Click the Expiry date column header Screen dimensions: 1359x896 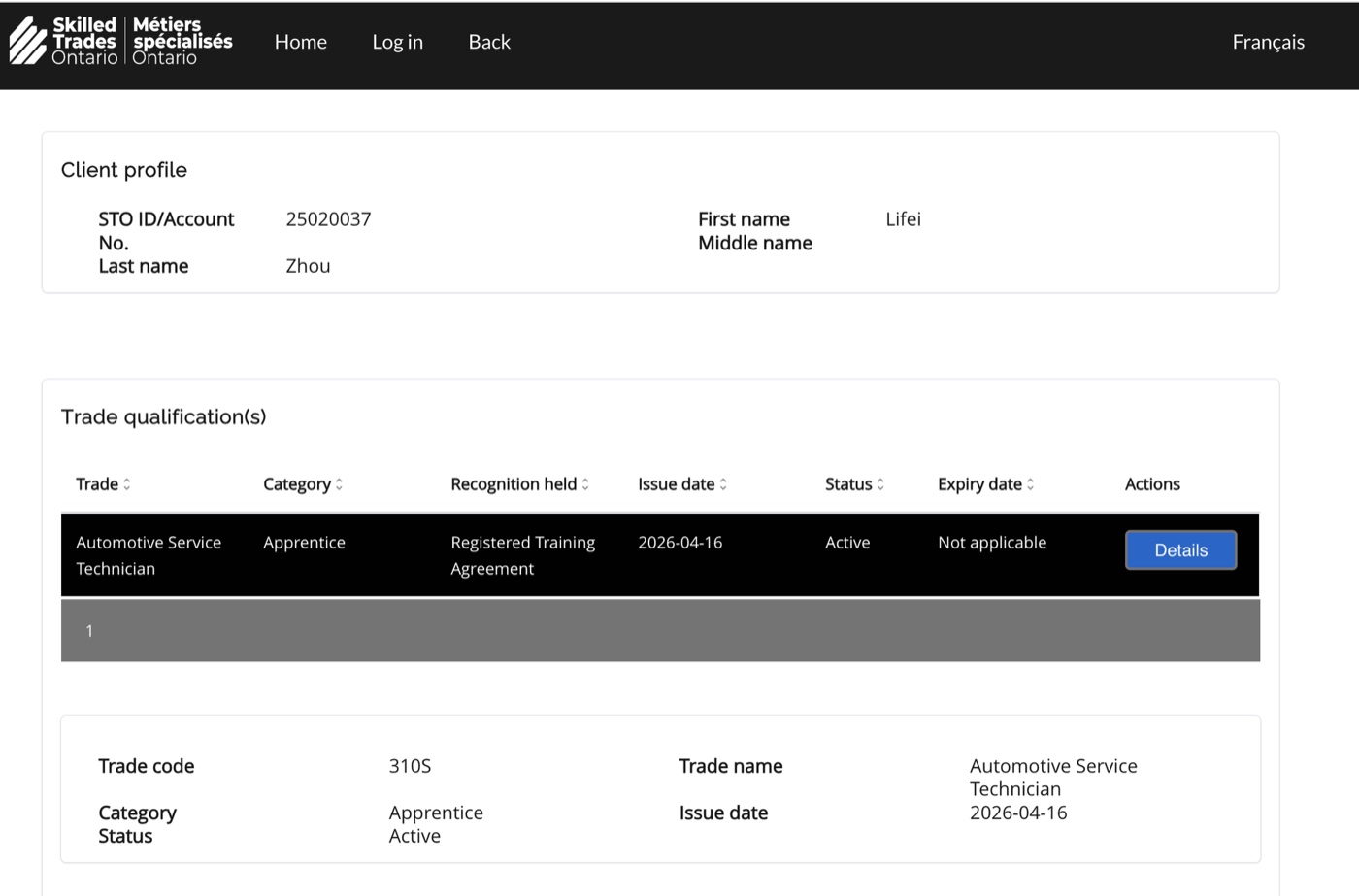[x=979, y=484]
